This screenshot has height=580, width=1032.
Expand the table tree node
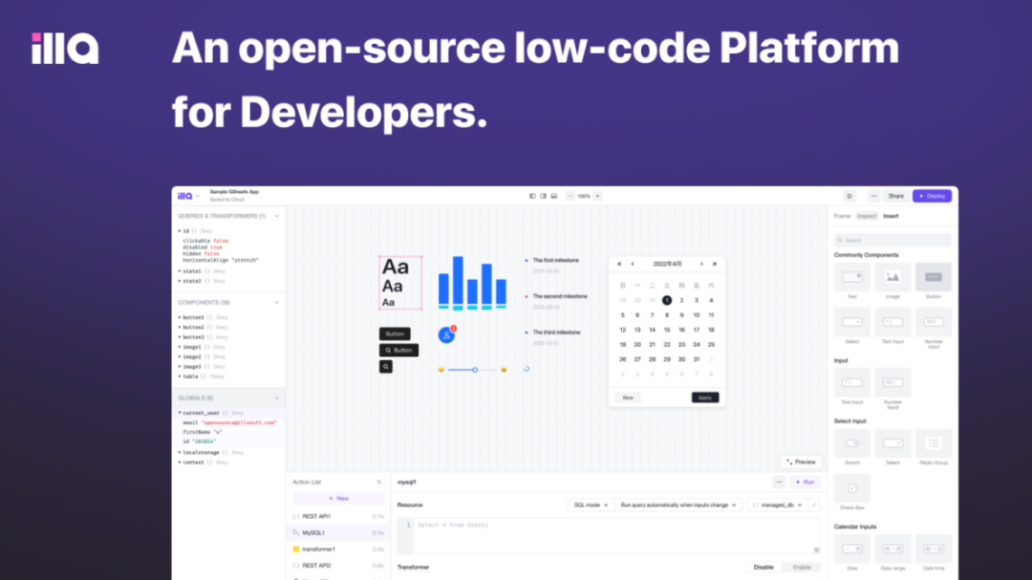point(179,377)
